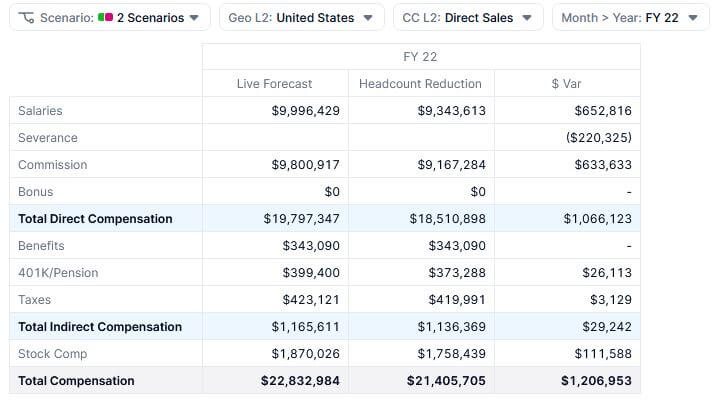Click the Severance row label
The height and width of the screenshot is (405, 714).
tap(47, 138)
